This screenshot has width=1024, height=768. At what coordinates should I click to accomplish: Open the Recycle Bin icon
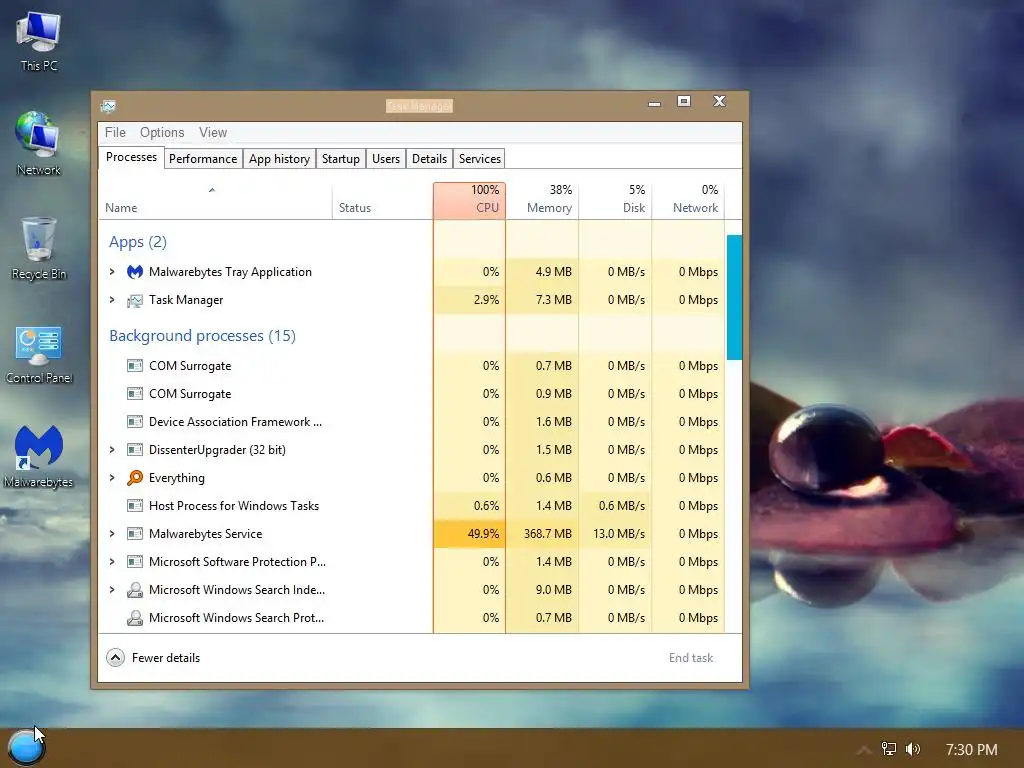coord(39,249)
